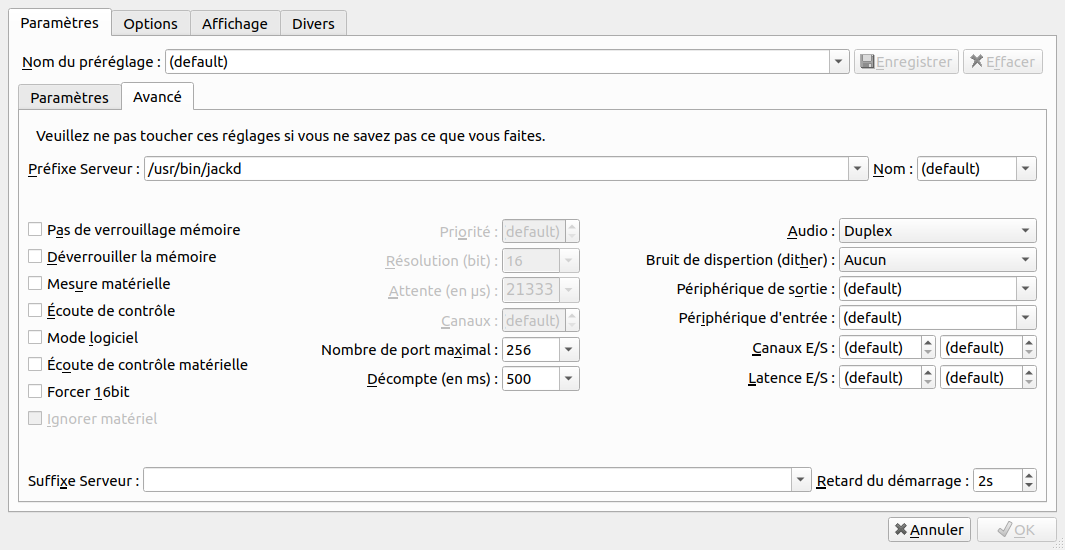
Task: Enable Pas de verrouillage mémoire checkbox
Action: tap(36, 230)
